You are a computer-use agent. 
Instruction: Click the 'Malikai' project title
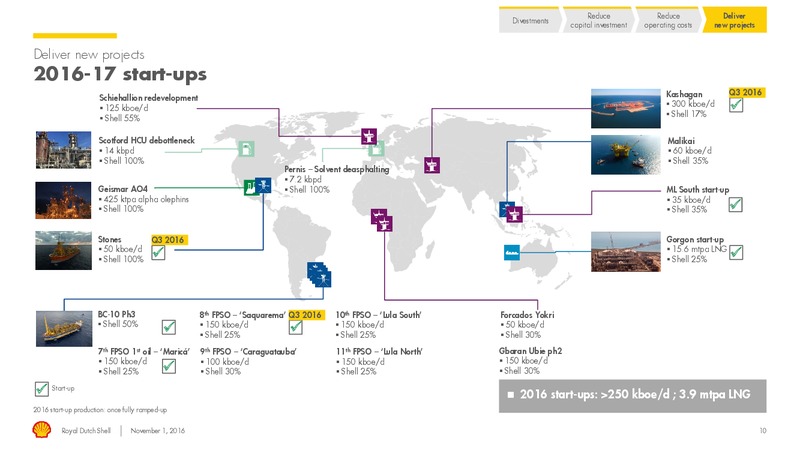coord(681,141)
